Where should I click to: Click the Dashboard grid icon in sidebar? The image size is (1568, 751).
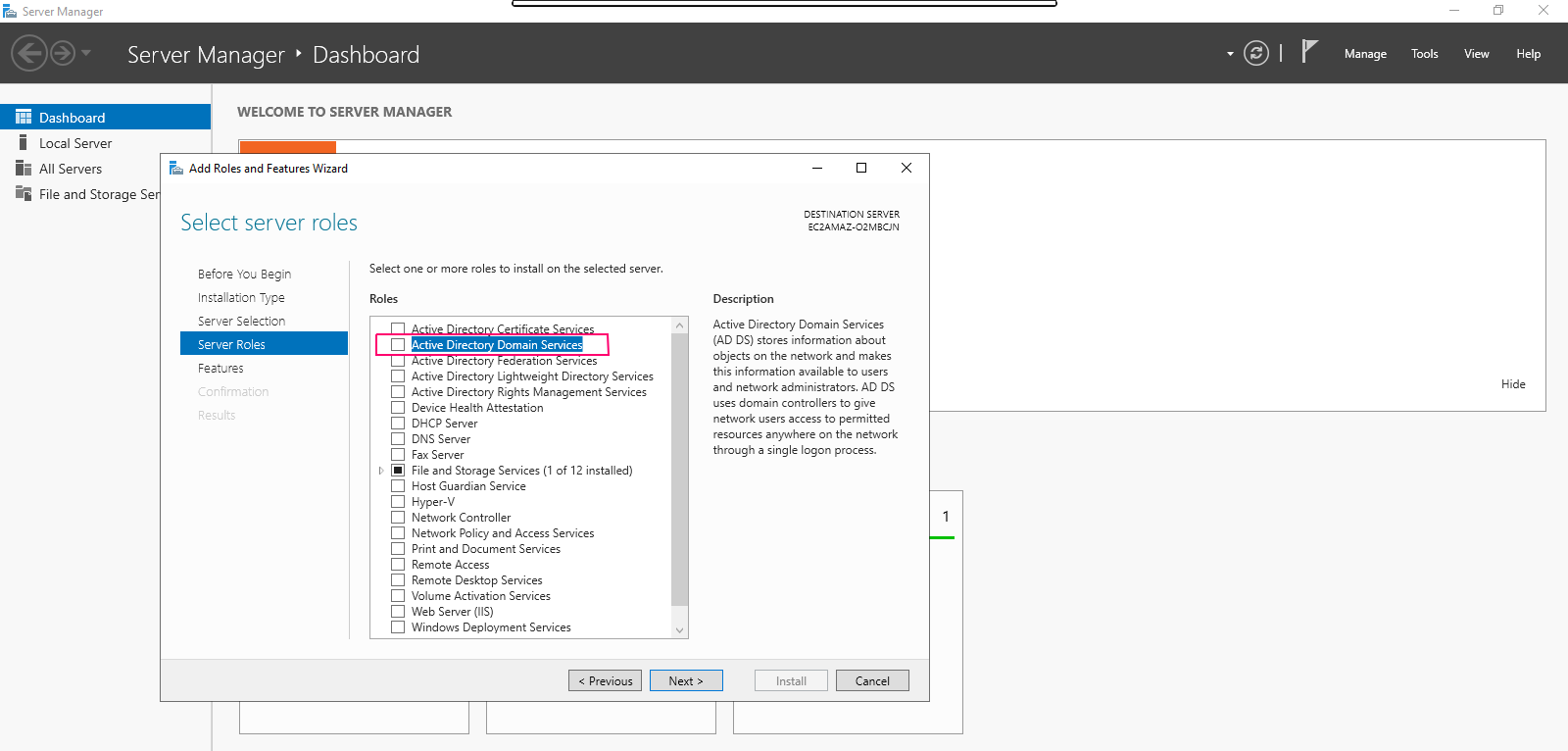tap(24, 117)
